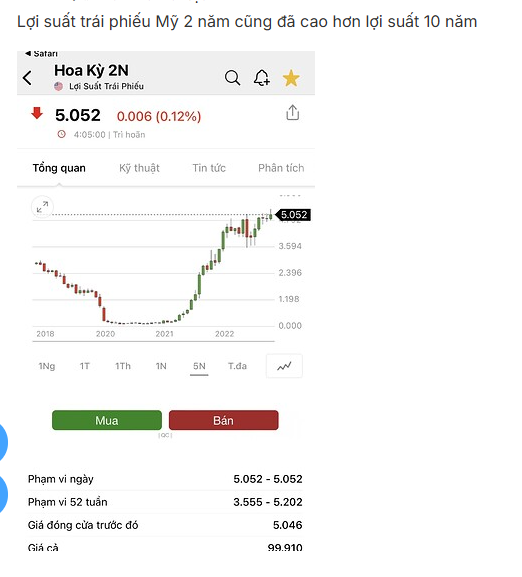Select 1Ng chart range
522x577 pixels.
(47, 366)
